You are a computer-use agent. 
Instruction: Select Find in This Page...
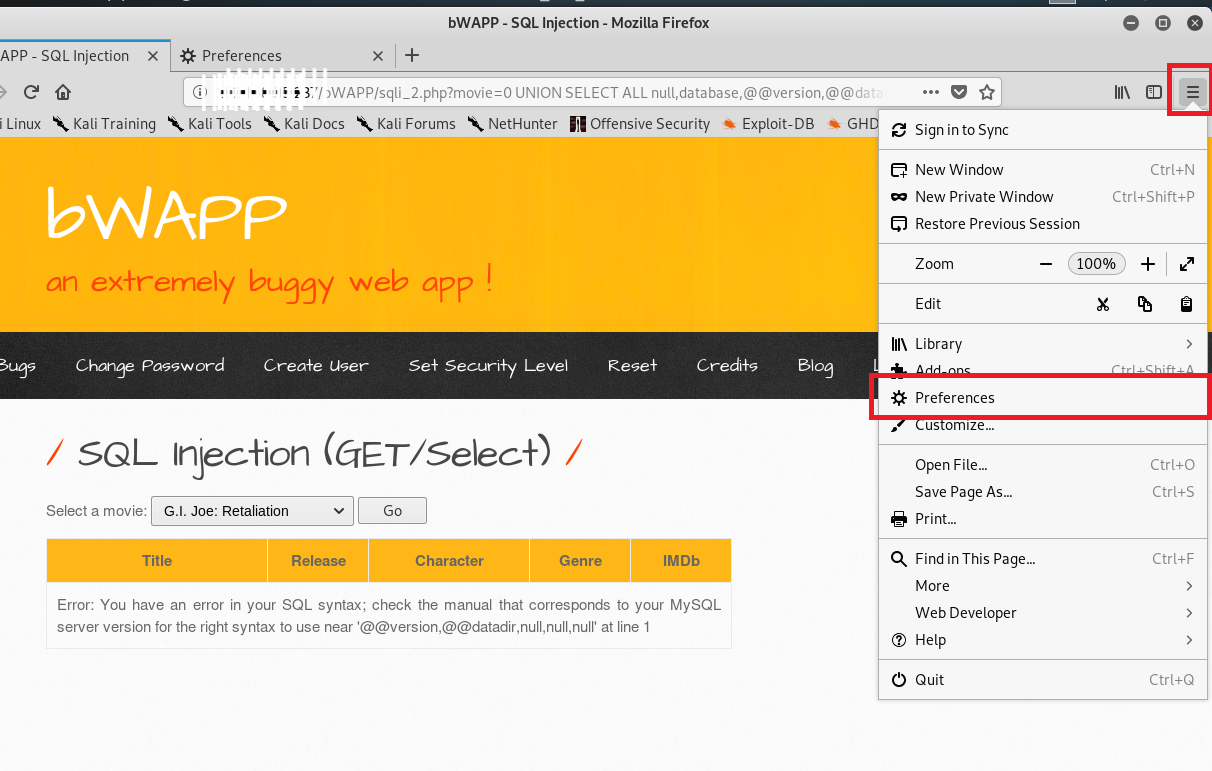(1043, 559)
